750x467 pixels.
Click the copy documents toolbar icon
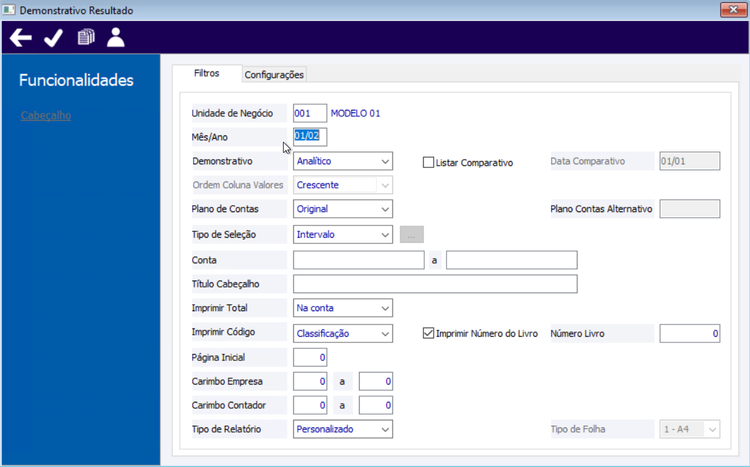[86, 37]
